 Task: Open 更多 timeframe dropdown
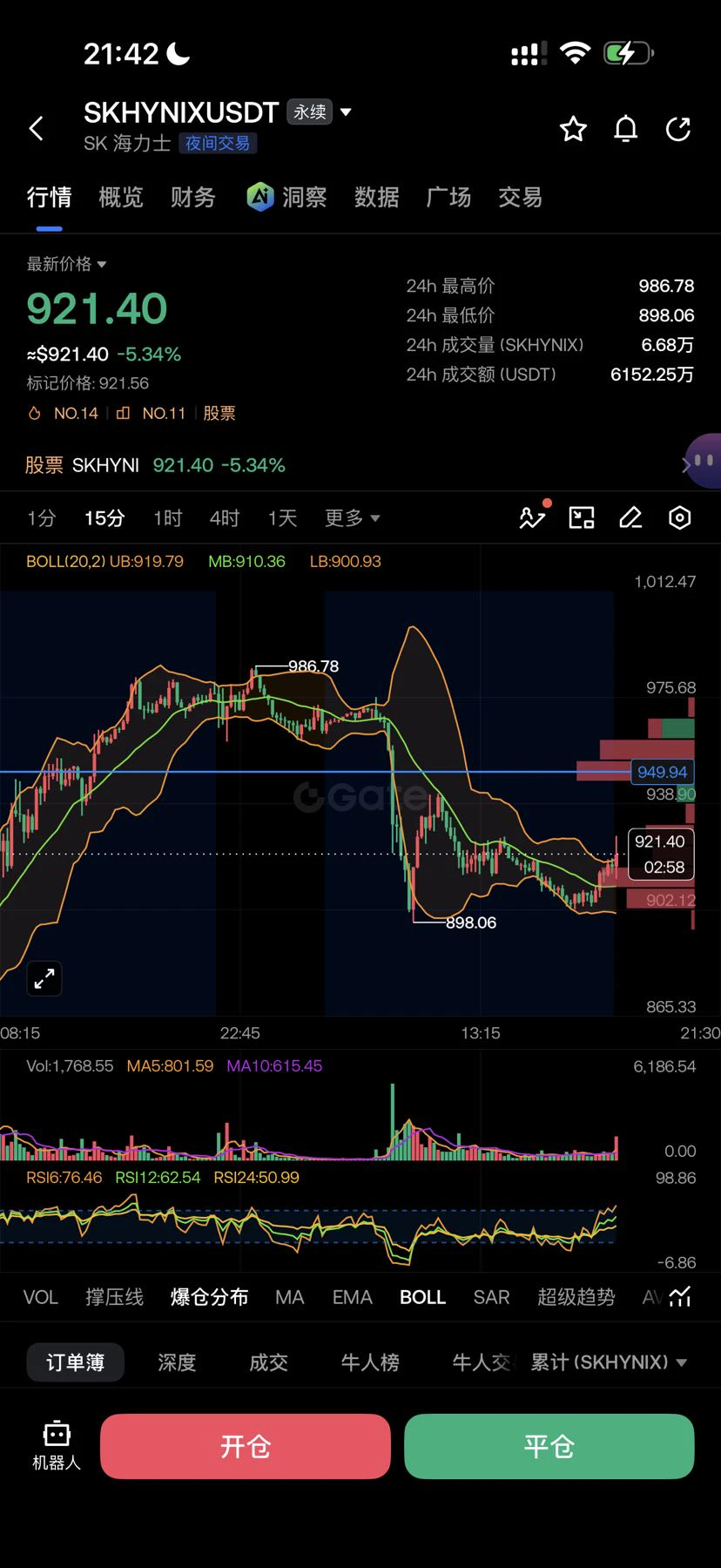click(x=352, y=518)
